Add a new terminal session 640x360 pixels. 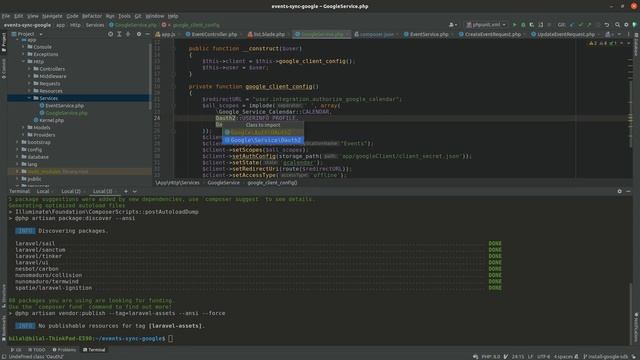(x=126, y=191)
